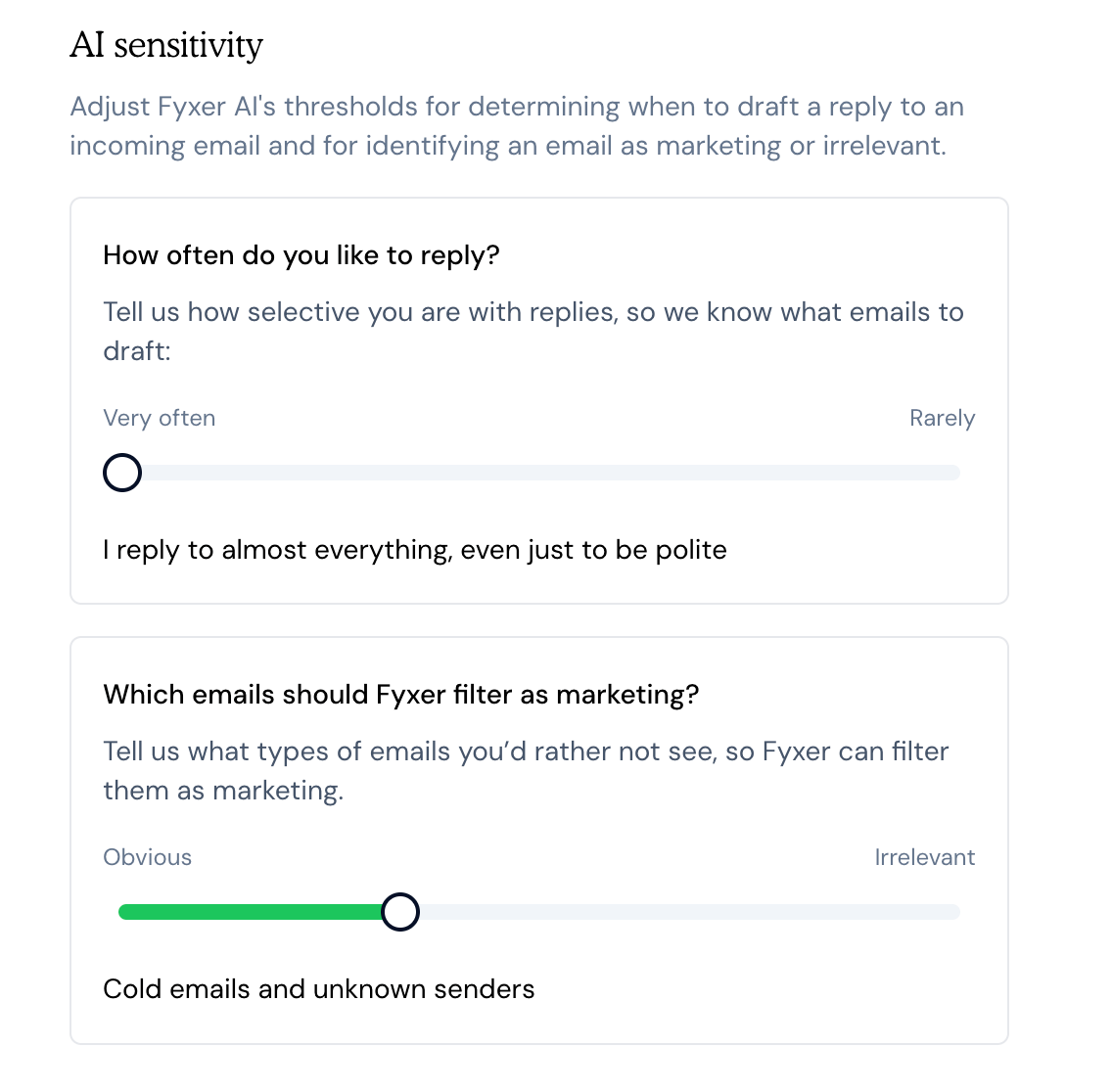Click the middle of the marketing filter slider
Image resolution: width=1112 pixels, height=1092 pixels.
pos(538,911)
